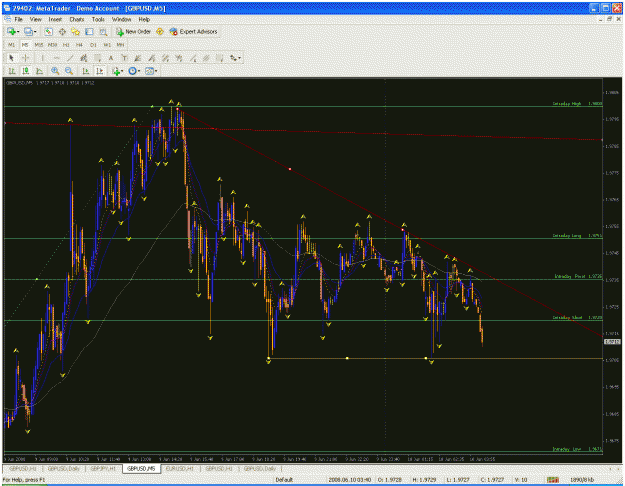Open the View menu

pos(35,19)
